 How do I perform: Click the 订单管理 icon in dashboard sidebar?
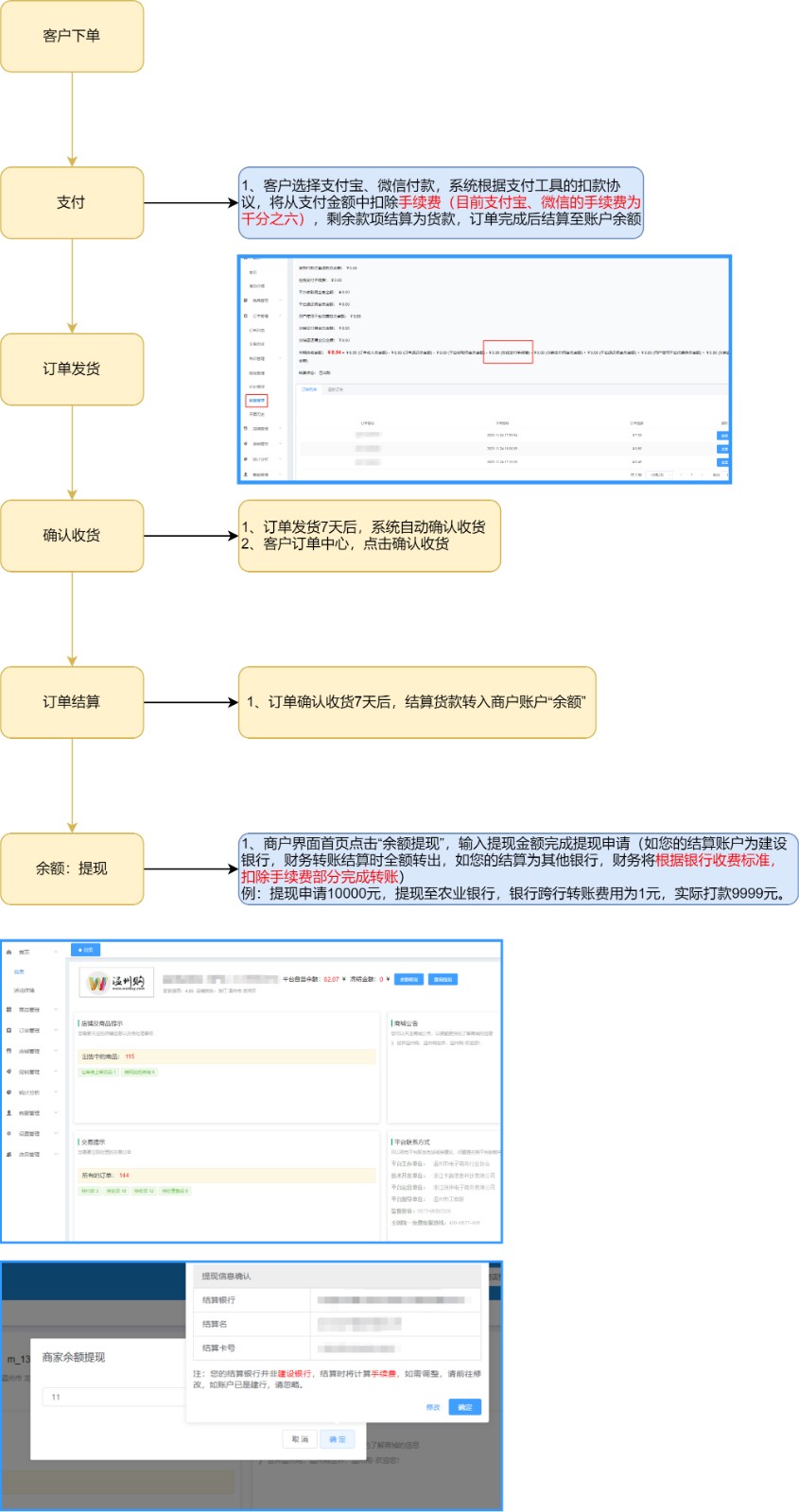[9, 1030]
